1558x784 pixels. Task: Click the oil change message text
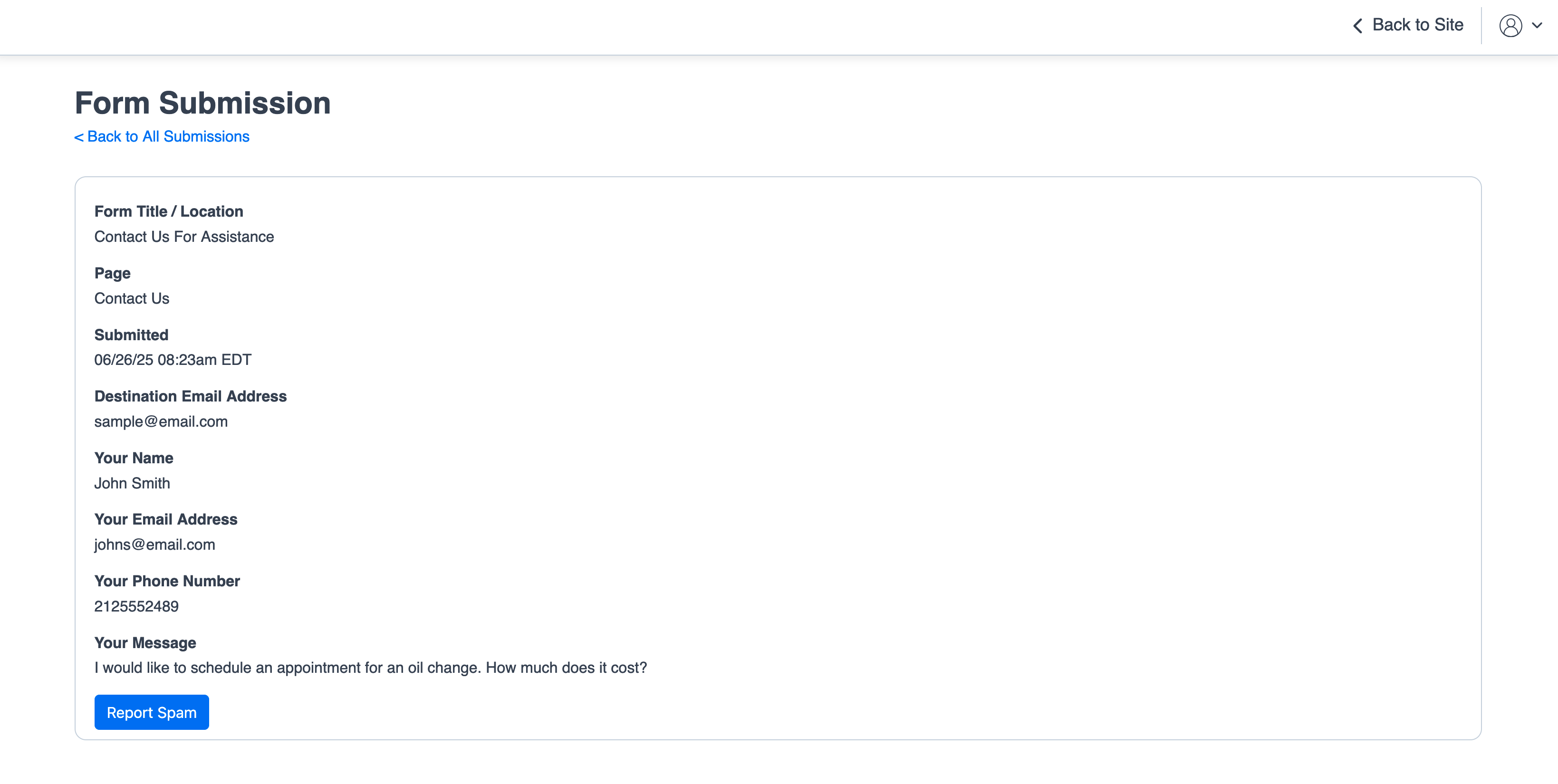(371, 668)
